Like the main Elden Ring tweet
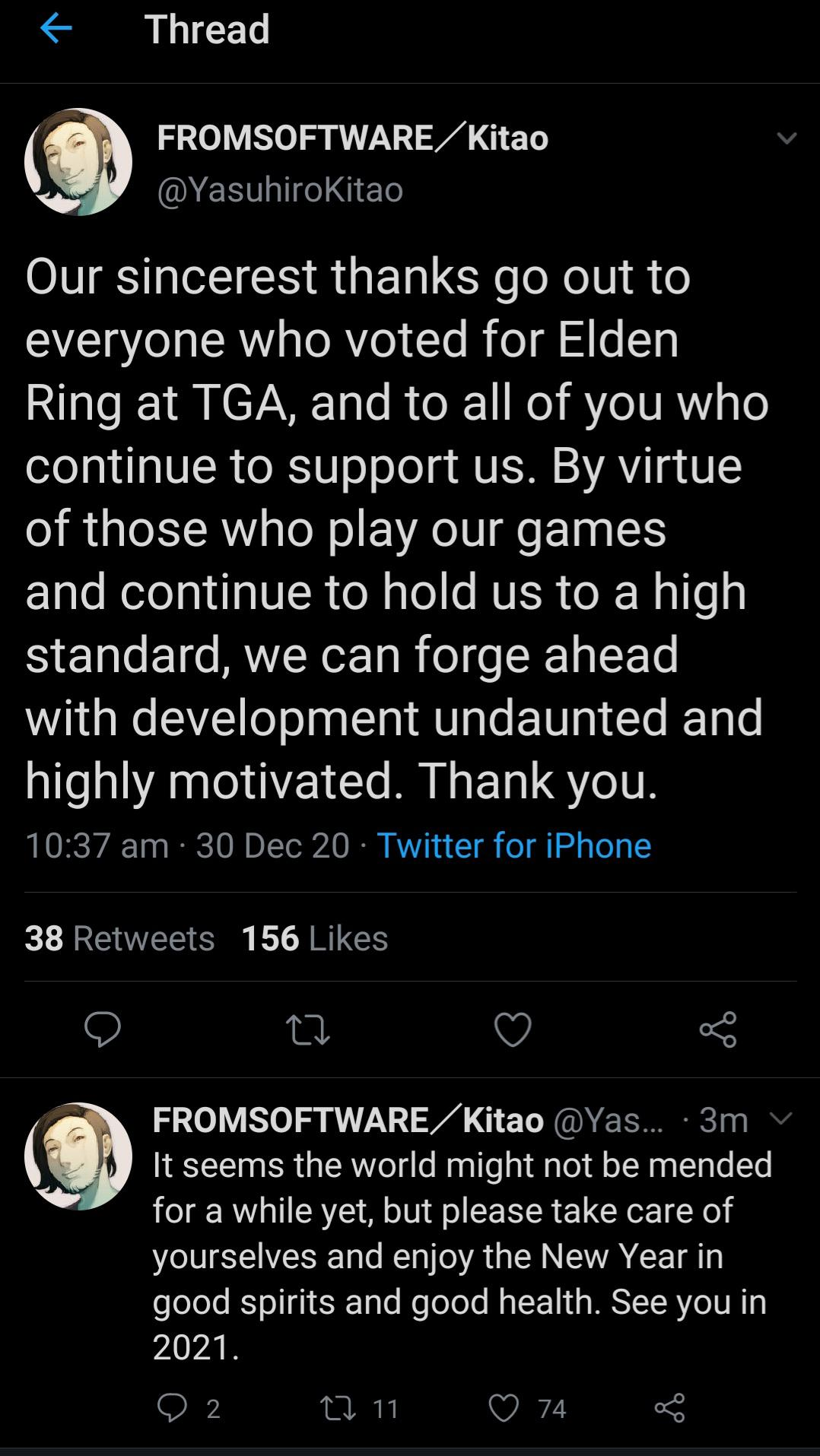Image resolution: width=820 pixels, height=1456 pixels. pos(513,1029)
